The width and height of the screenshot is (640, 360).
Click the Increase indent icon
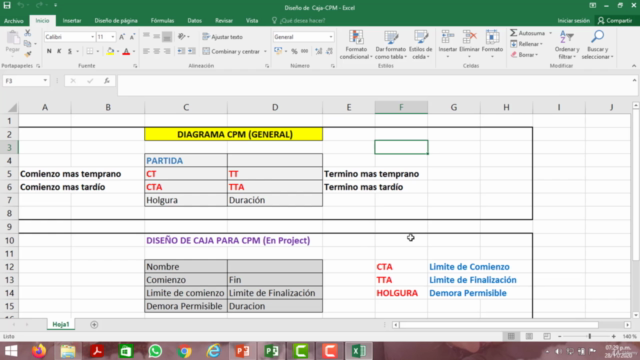click(x=191, y=51)
